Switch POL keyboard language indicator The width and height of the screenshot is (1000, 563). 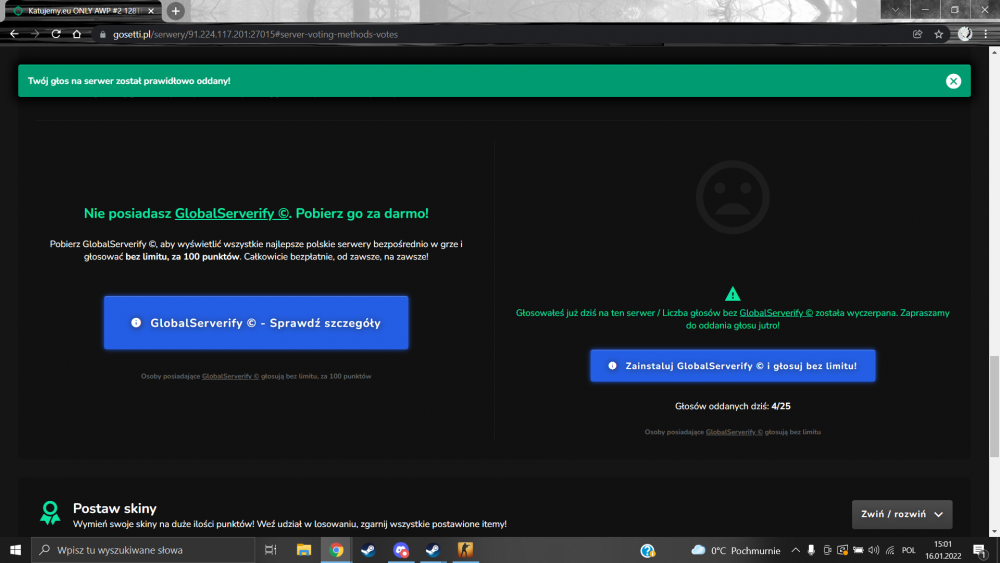909,550
